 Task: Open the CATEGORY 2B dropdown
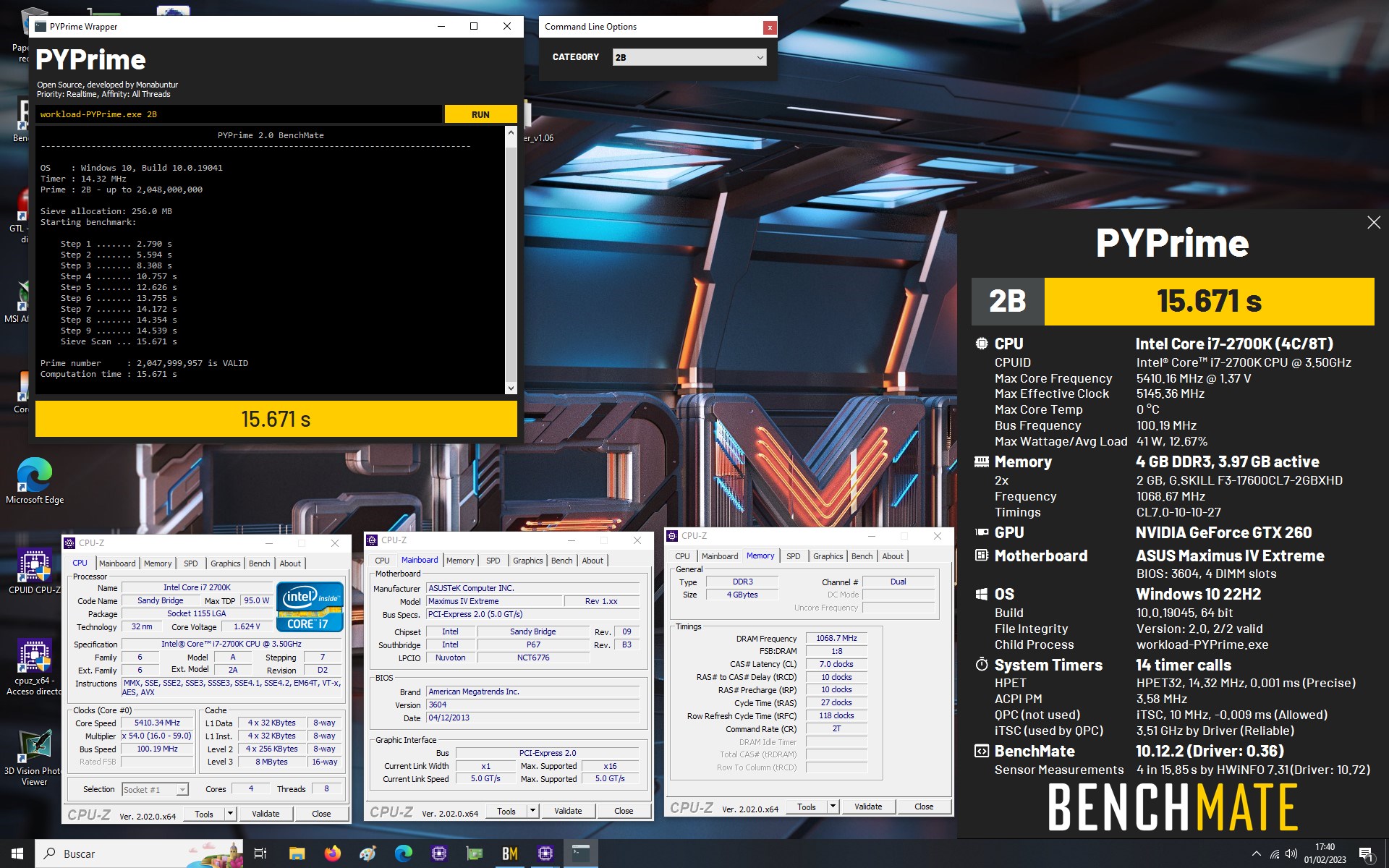point(689,57)
